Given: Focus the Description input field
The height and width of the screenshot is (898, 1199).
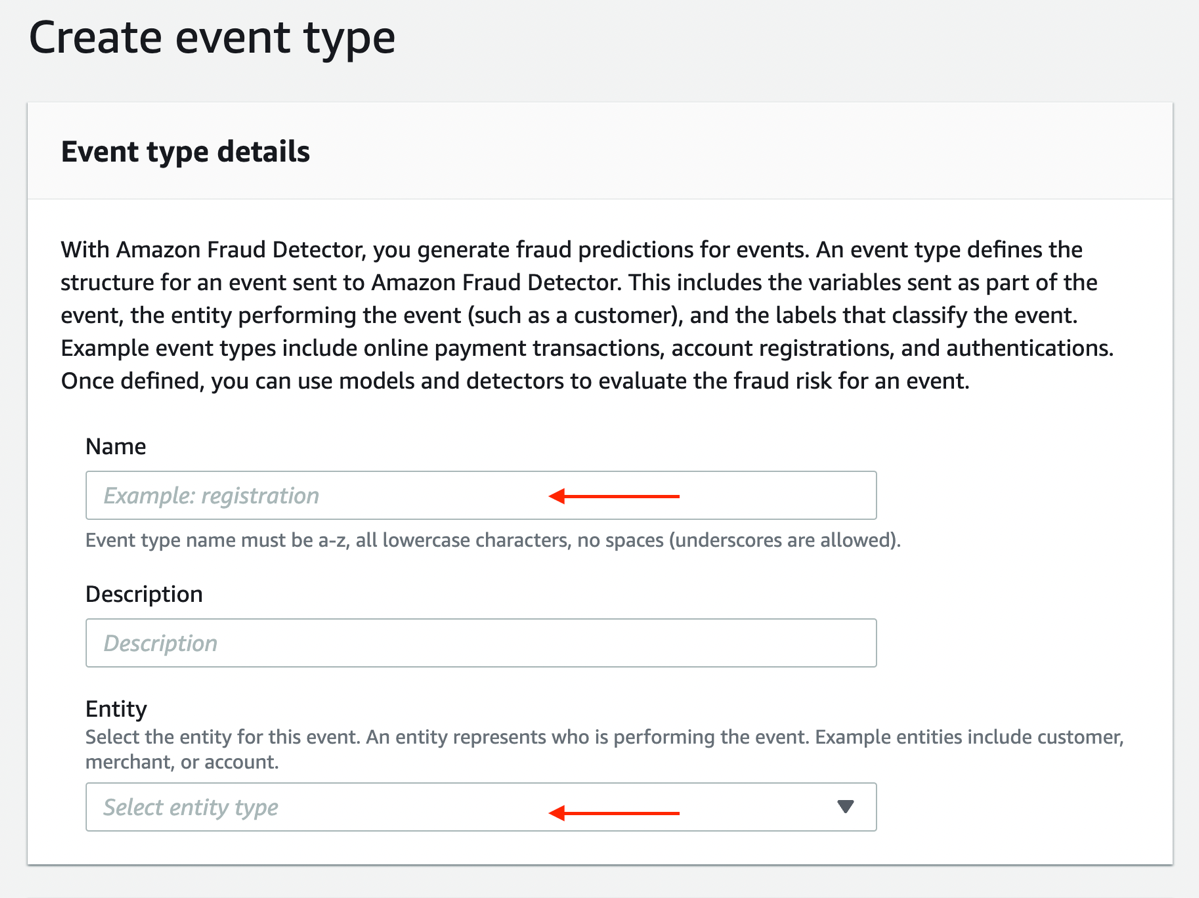Looking at the screenshot, I should coord(481,643).
